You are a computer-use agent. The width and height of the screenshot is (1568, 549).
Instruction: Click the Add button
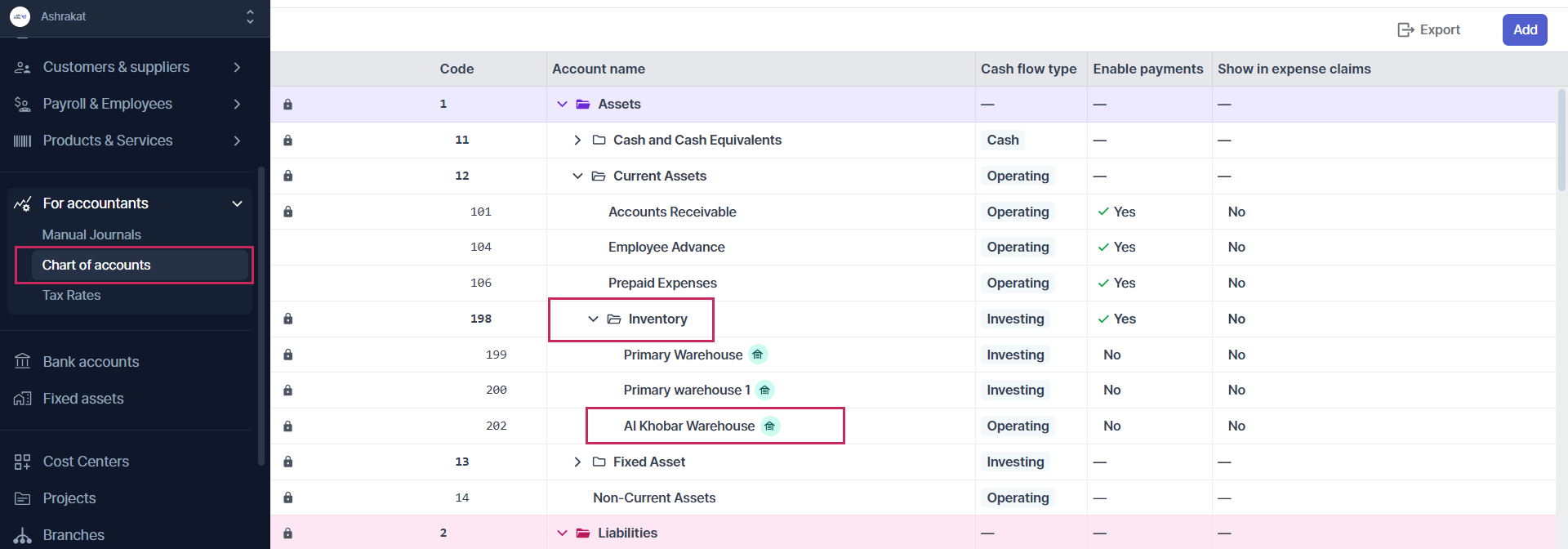[1524, 30]
